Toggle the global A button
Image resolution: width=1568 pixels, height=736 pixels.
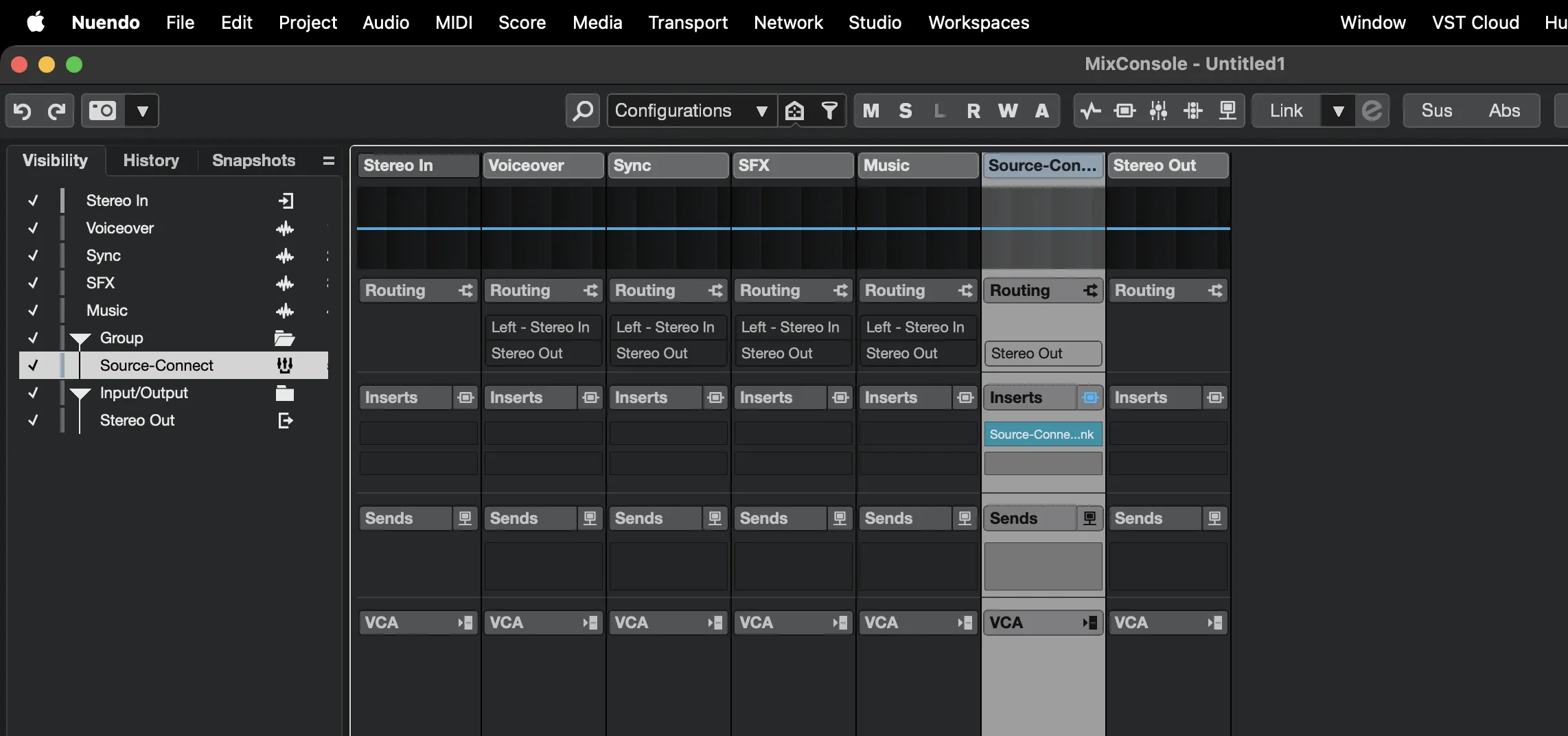tap(1042, 111)
